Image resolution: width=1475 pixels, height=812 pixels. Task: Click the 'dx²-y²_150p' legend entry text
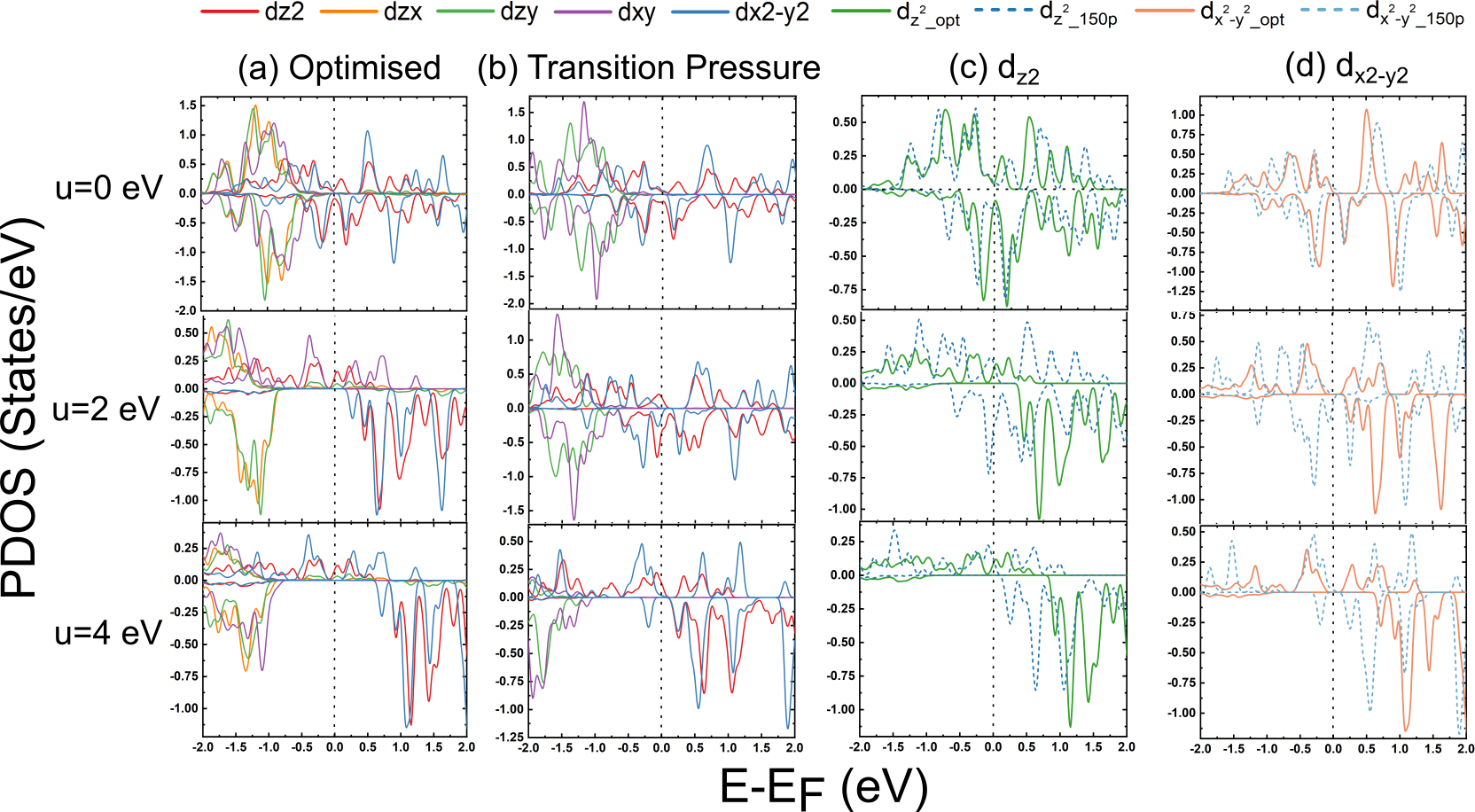(1415, 14)
